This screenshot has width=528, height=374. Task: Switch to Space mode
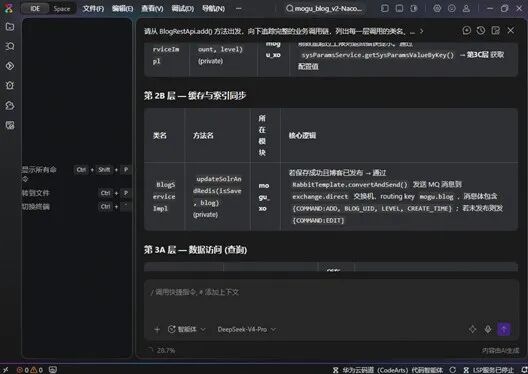pos(62,9)
